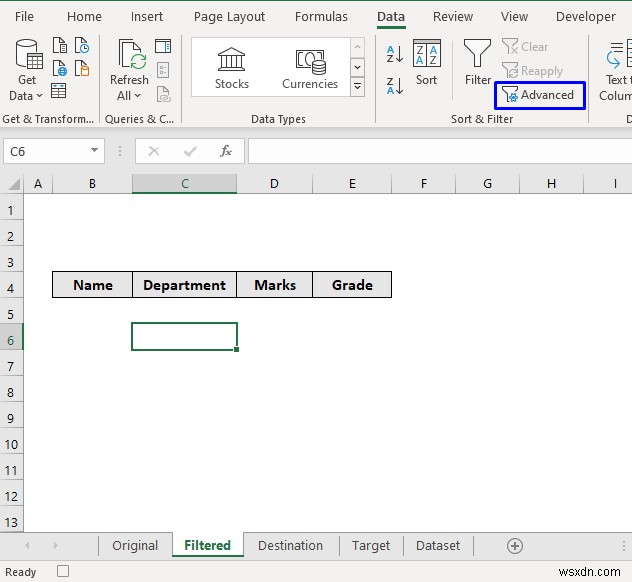
Task: Sort A to Z ascending
Action: (395, 54)
